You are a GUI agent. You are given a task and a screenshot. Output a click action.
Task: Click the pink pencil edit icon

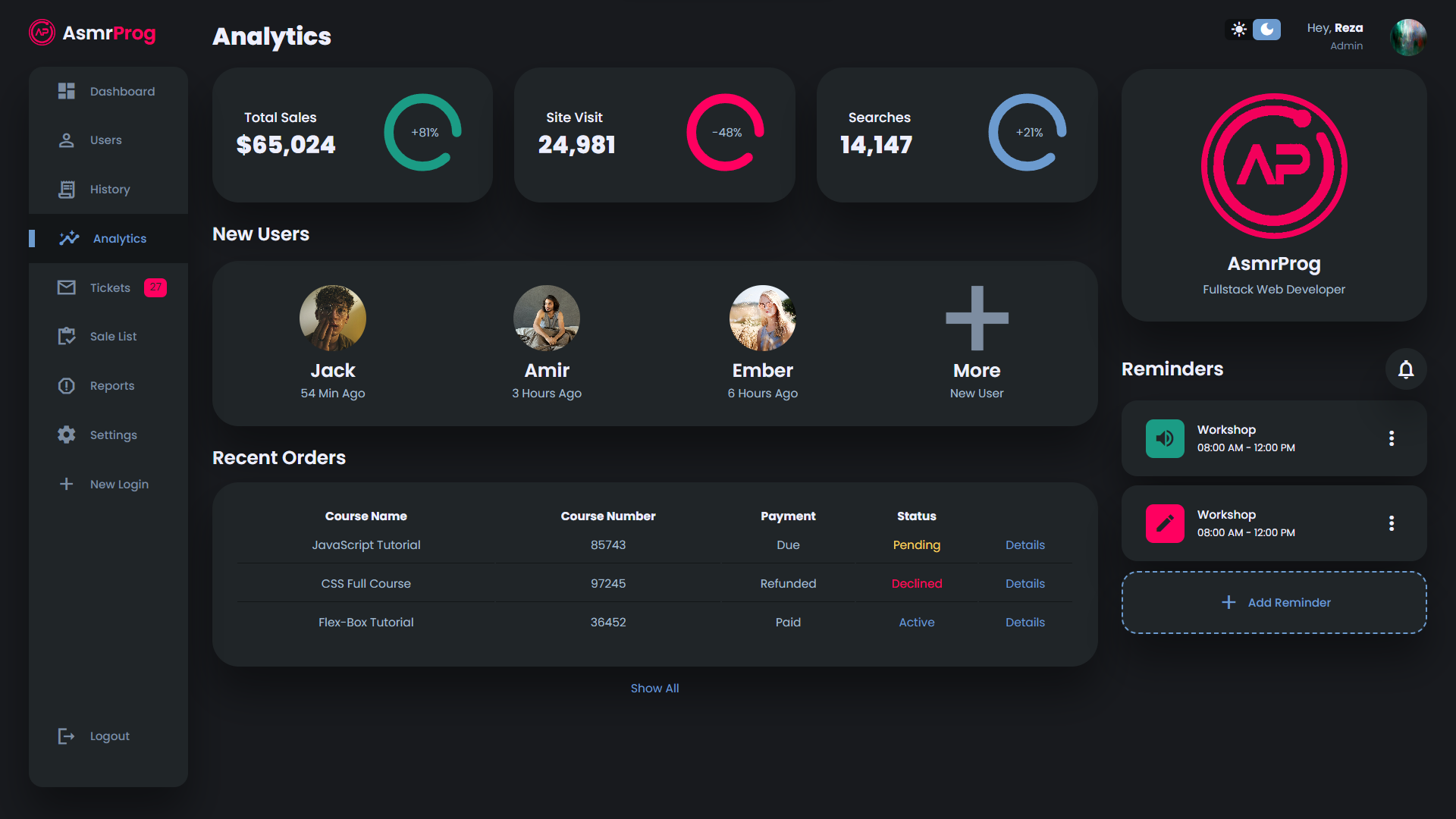click(x=1164, y=523)
